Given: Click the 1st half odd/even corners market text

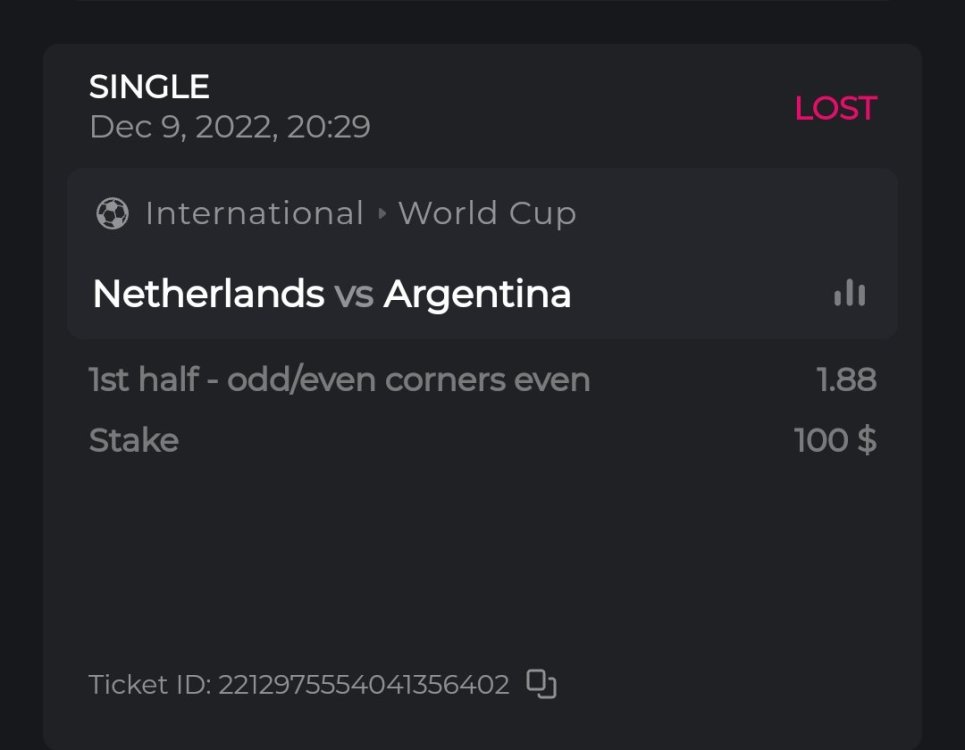Looking at the screenshot, I should point(300,380).
